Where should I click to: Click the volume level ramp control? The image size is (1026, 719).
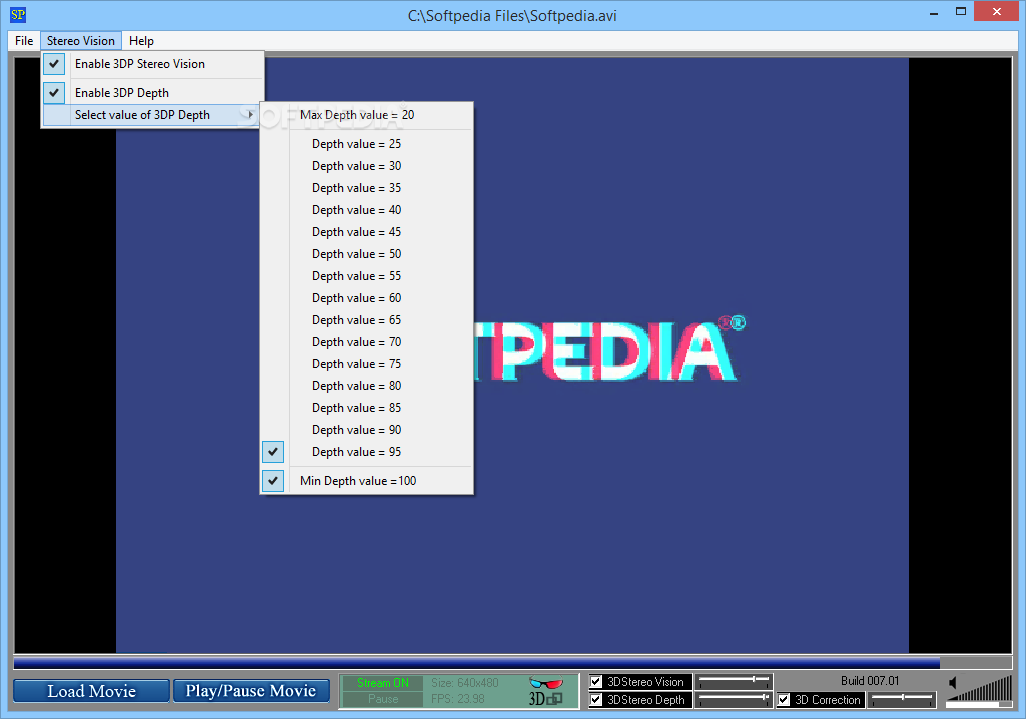point(980,692)
